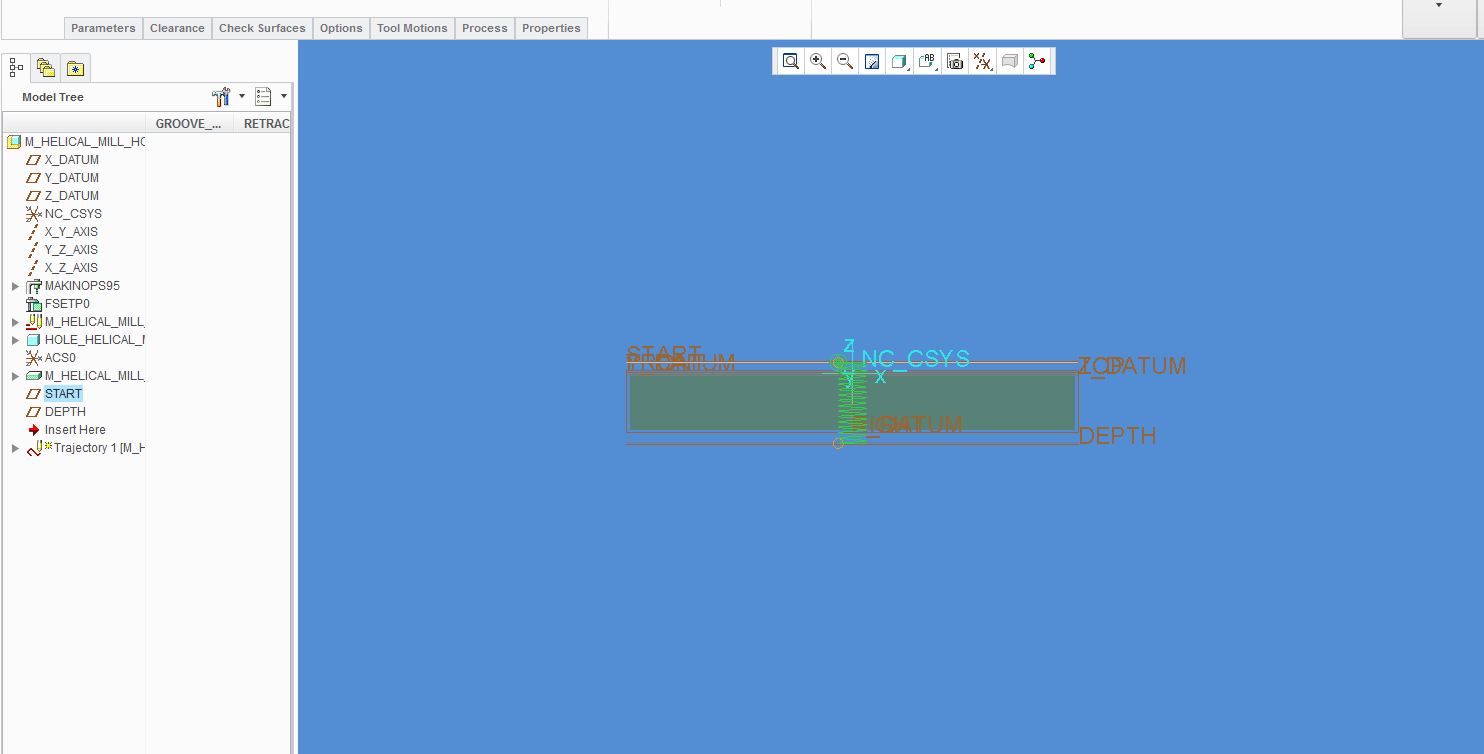The height and width of the screenshot is (754, 1484).
Task: Click the Repaint screen icon
Action: click(x=872, y=62)
